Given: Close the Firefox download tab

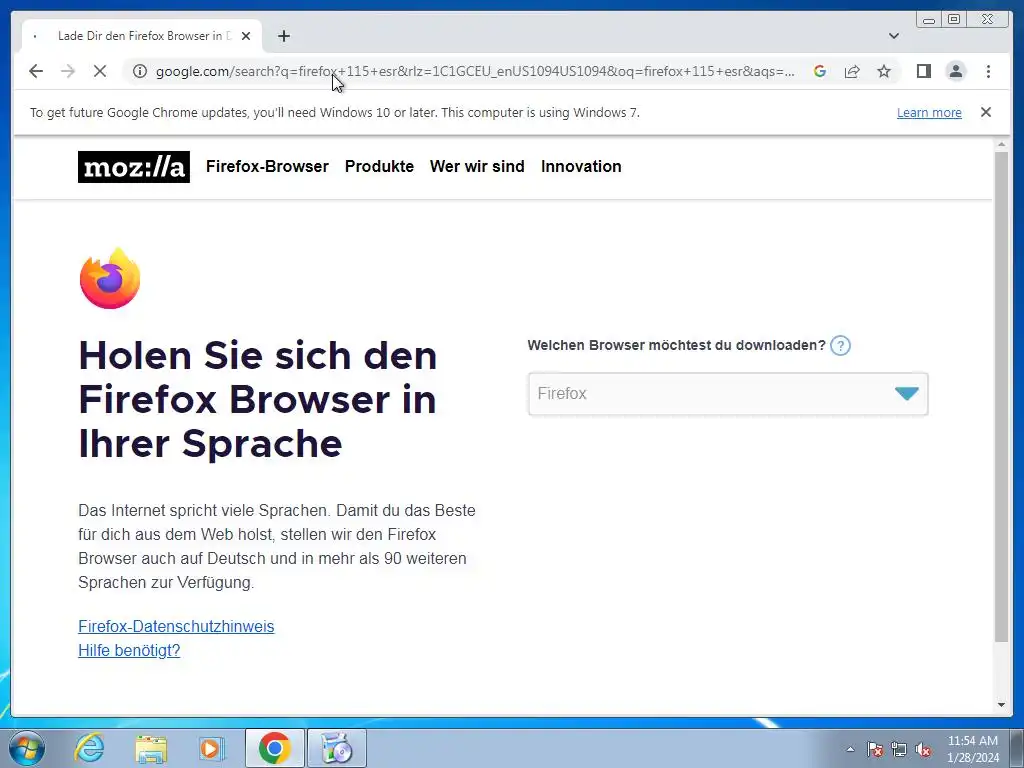Looking at the screenshot, I should pos(246,36).
